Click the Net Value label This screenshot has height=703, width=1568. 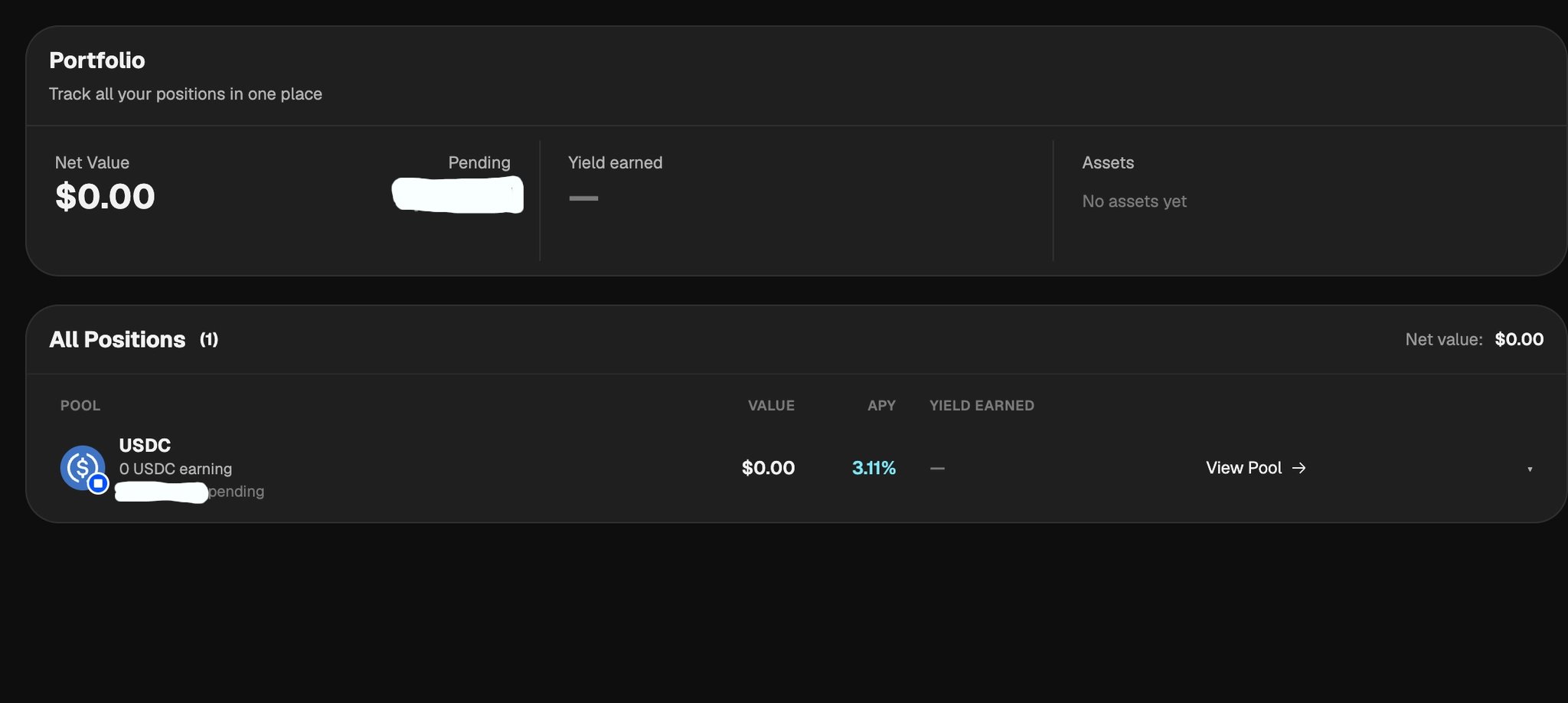pyautogui.click(x=92, y=162)
